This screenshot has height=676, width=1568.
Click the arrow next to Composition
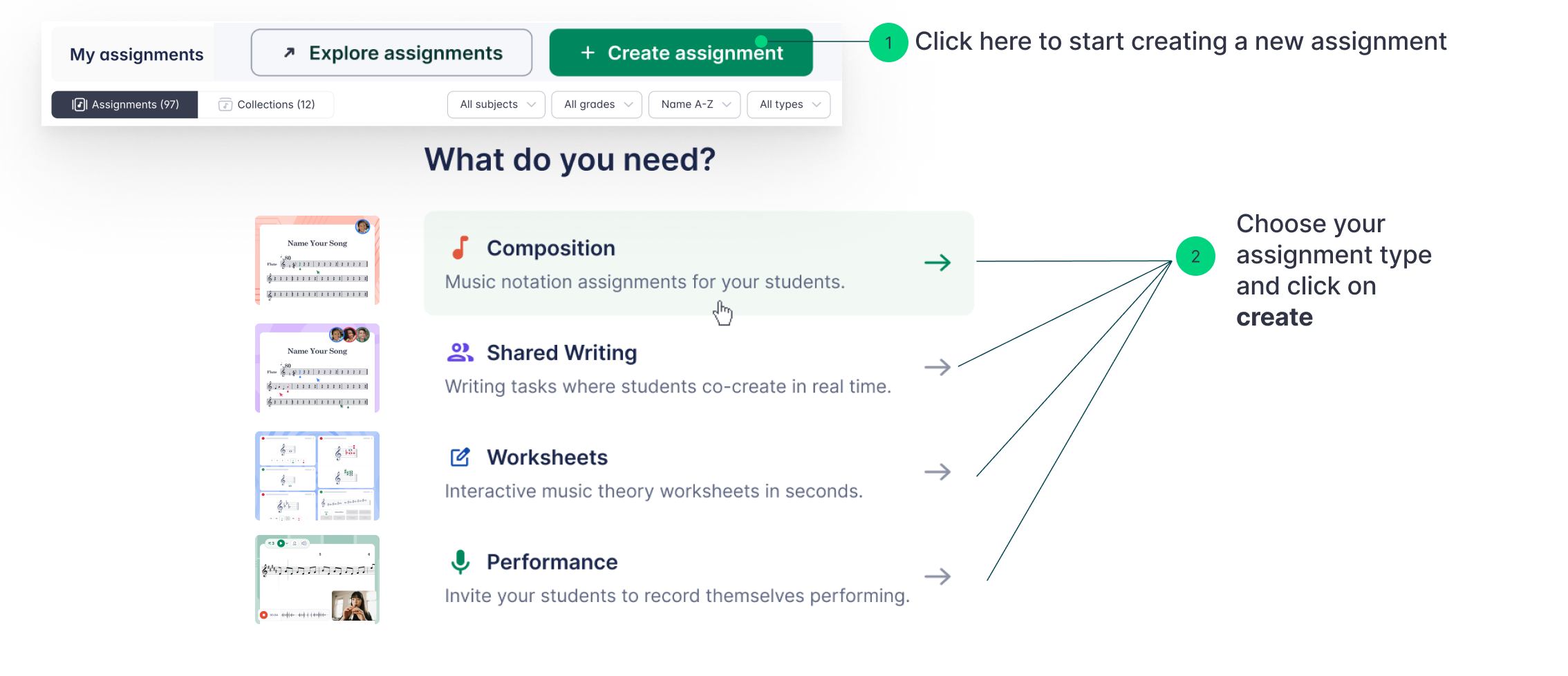click(937, 263)
